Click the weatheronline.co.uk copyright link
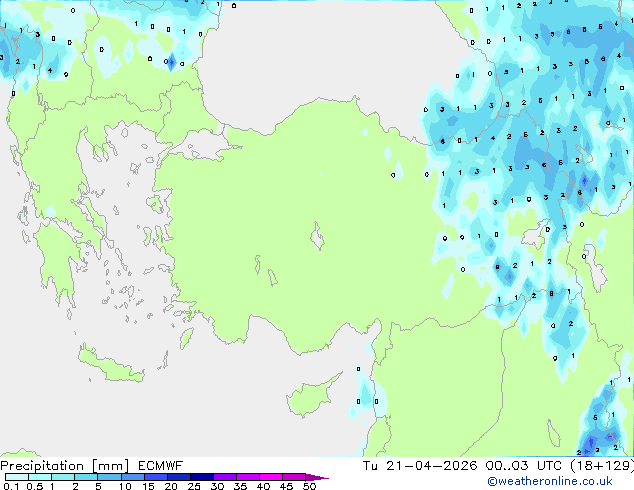Viewport: 634px width, 490px height. [550, 481]
